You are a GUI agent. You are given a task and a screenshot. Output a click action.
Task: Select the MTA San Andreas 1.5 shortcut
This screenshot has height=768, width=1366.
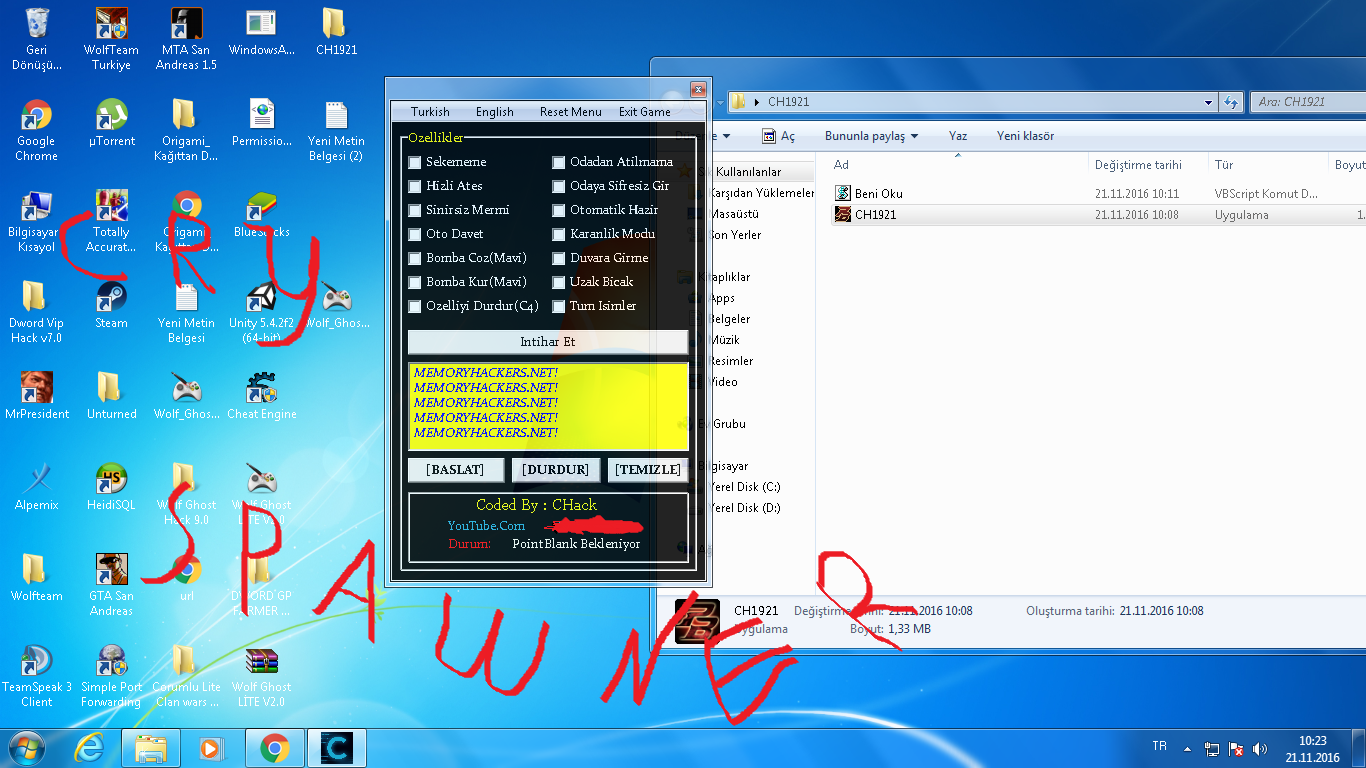[186, 38]
